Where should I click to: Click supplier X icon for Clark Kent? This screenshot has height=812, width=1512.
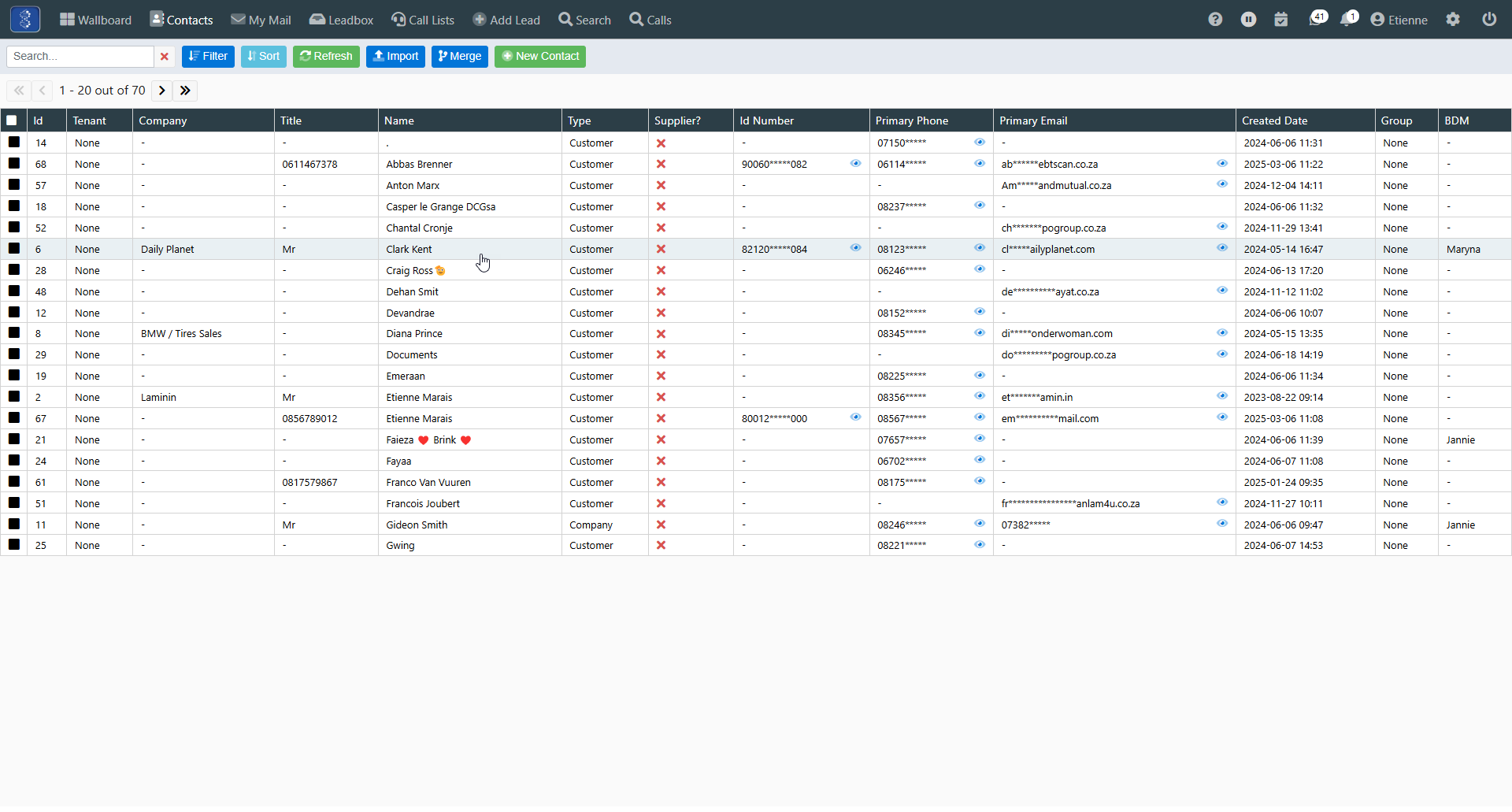click(x=661, y=250)
